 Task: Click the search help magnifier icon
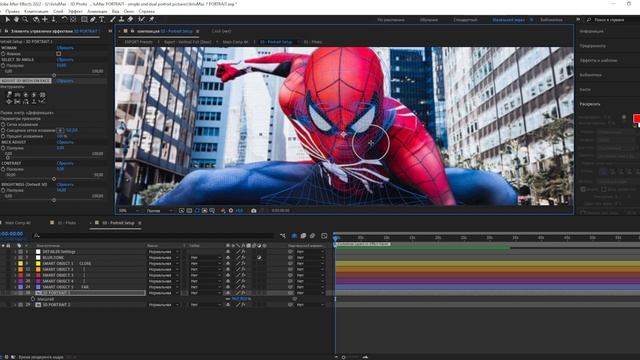coord(589,20)
